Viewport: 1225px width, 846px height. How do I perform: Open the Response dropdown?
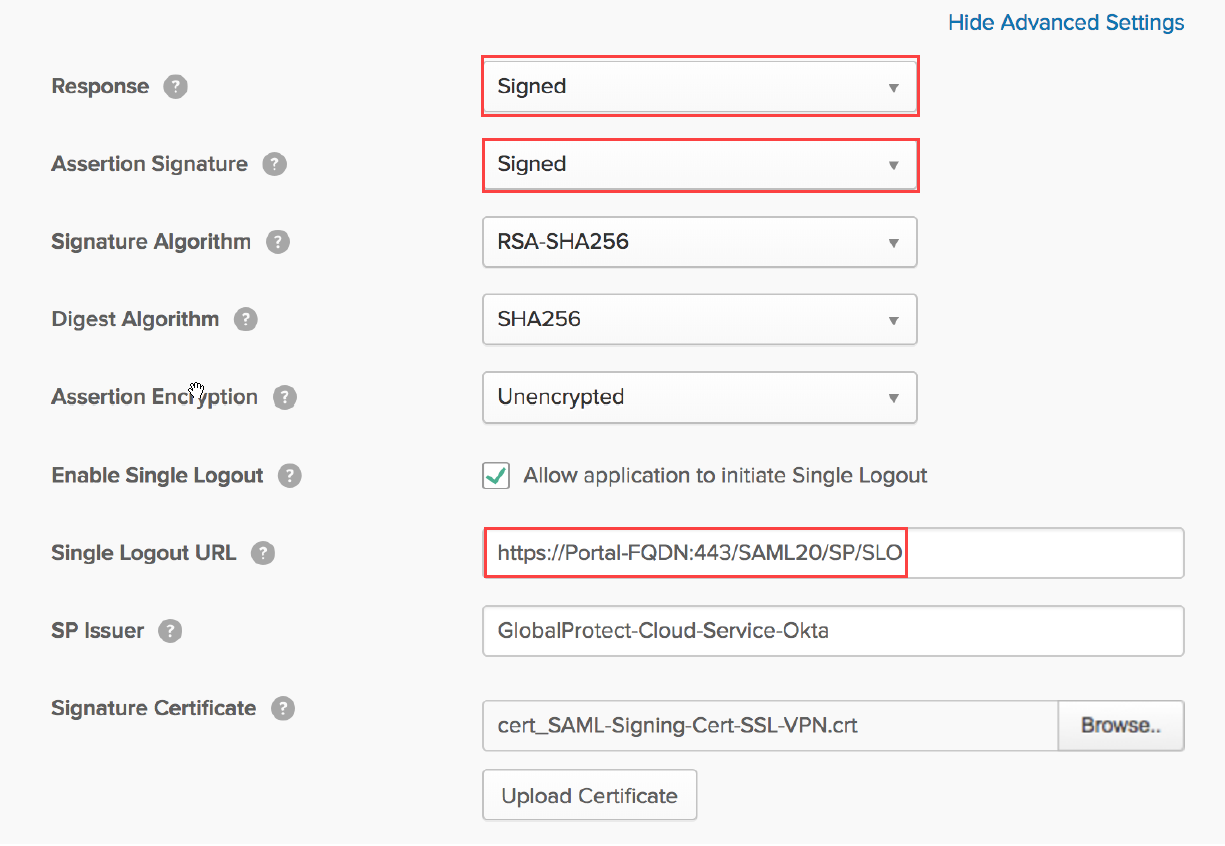click(x=699, y=87)
